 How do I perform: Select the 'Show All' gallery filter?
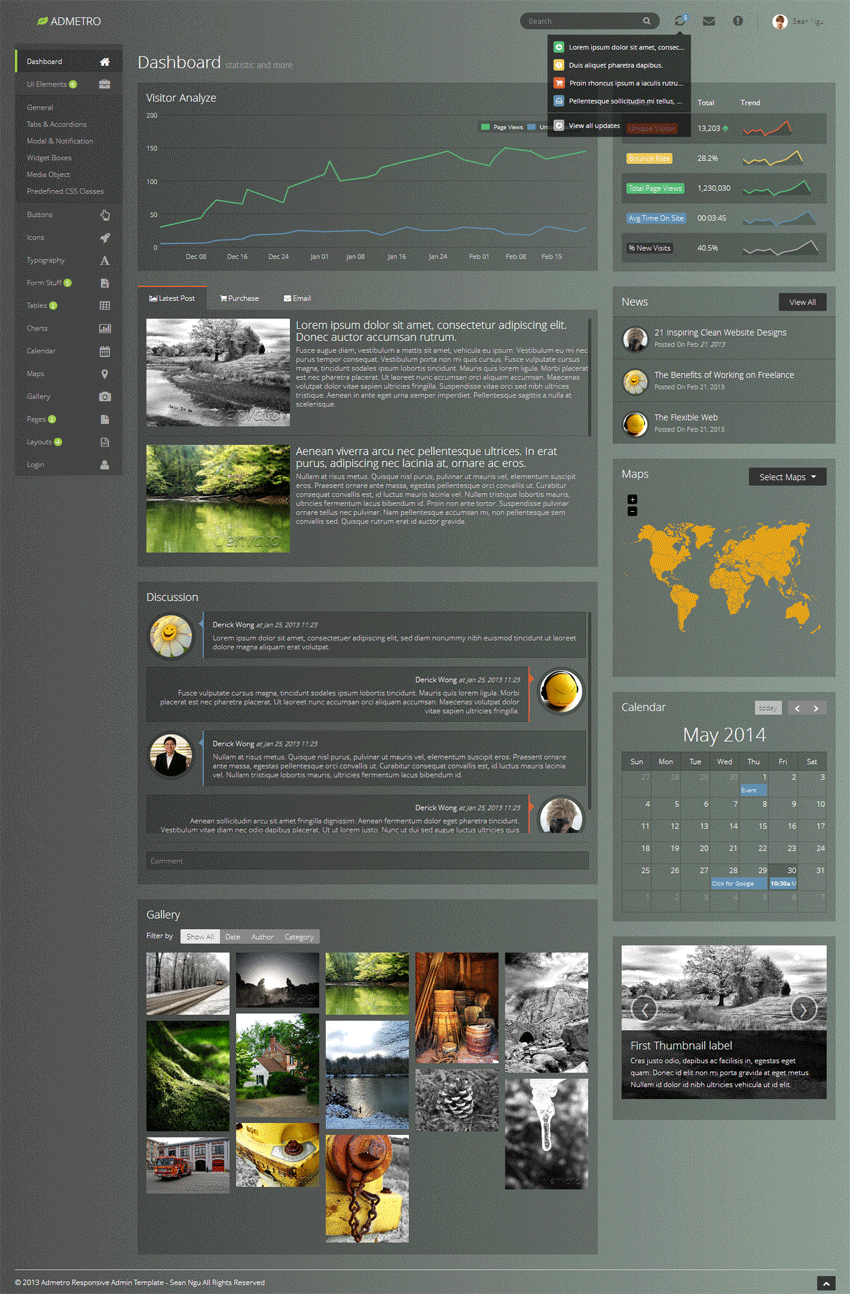point(200,937)
